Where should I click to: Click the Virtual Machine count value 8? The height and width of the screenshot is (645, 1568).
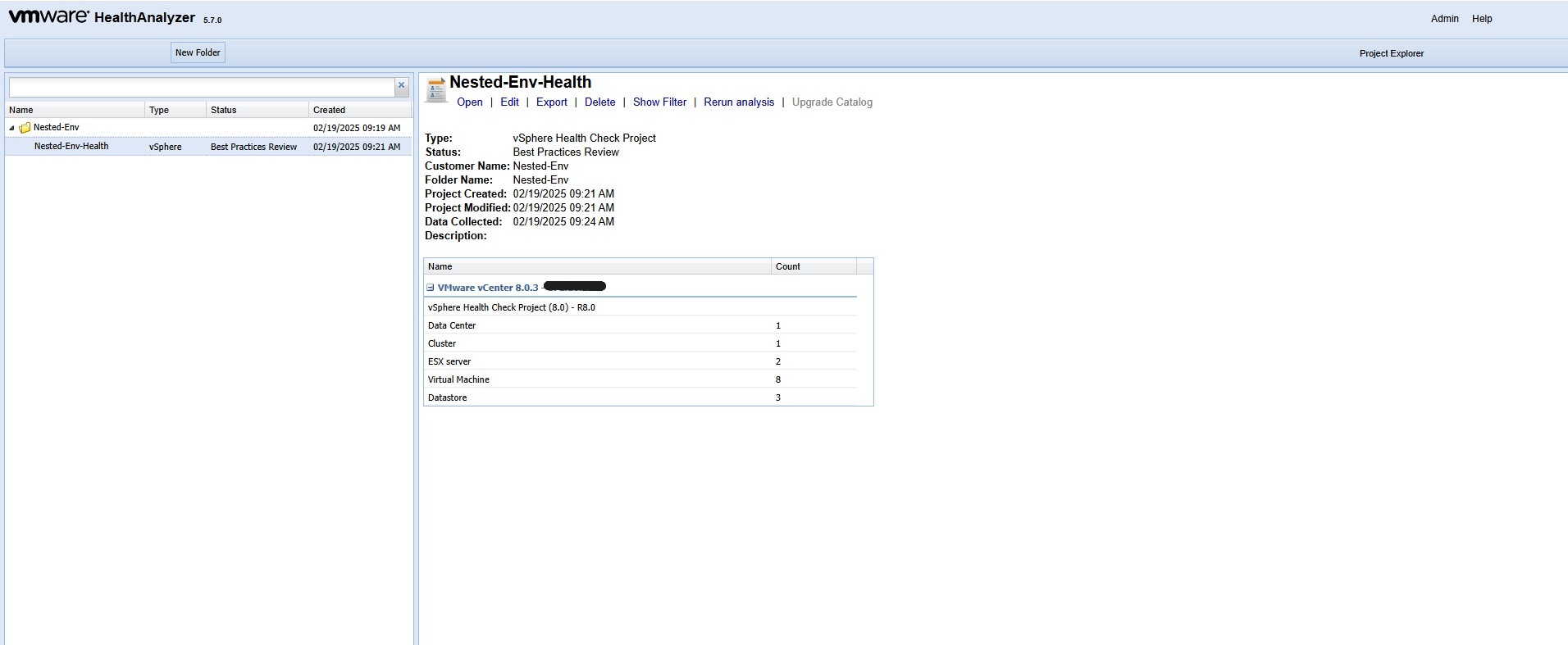point(778,379)
